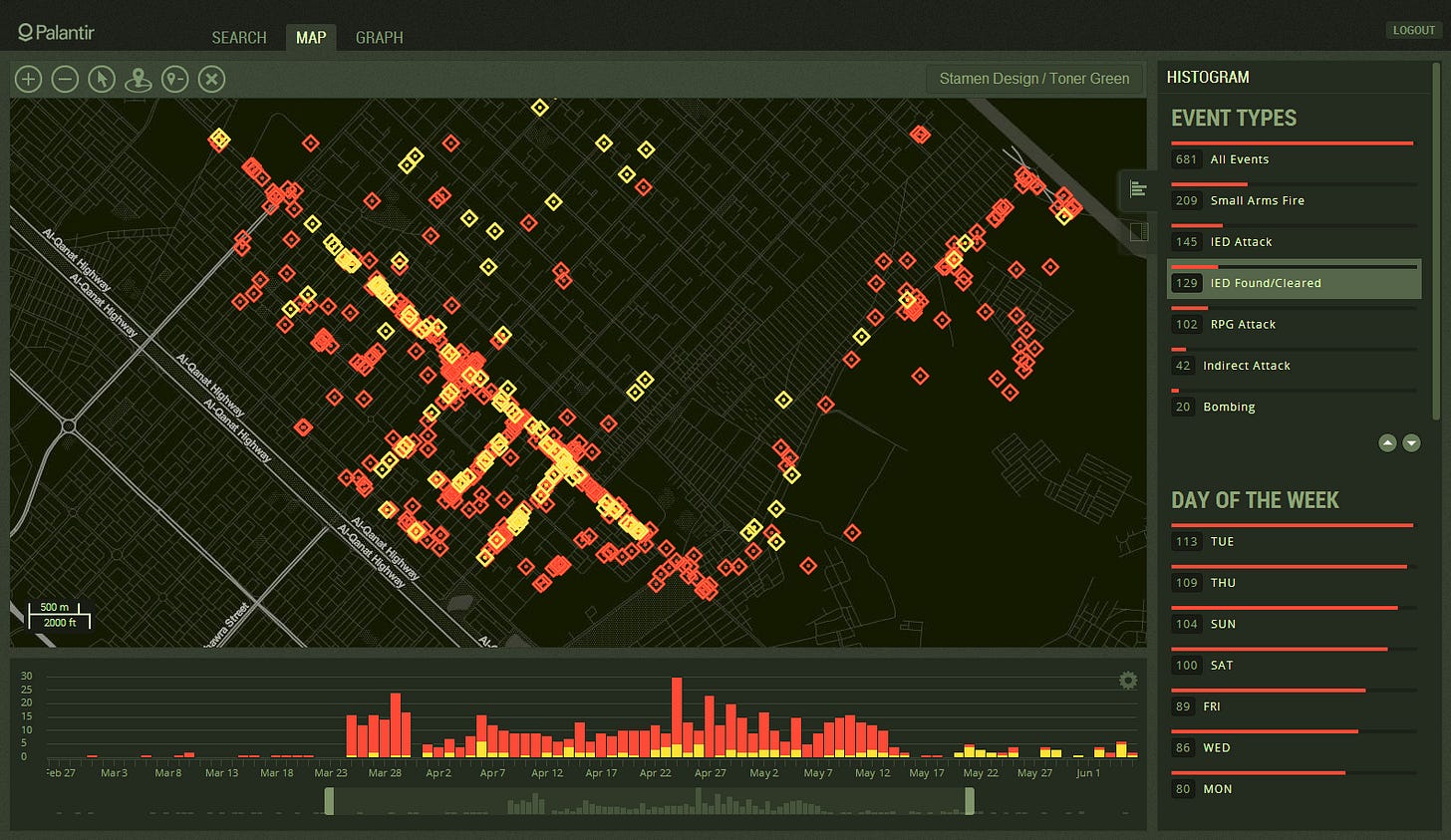1451x840 pixels.
Task: Select the zoom out map tool
Action: pyautogui.click(x=65, y=79)
